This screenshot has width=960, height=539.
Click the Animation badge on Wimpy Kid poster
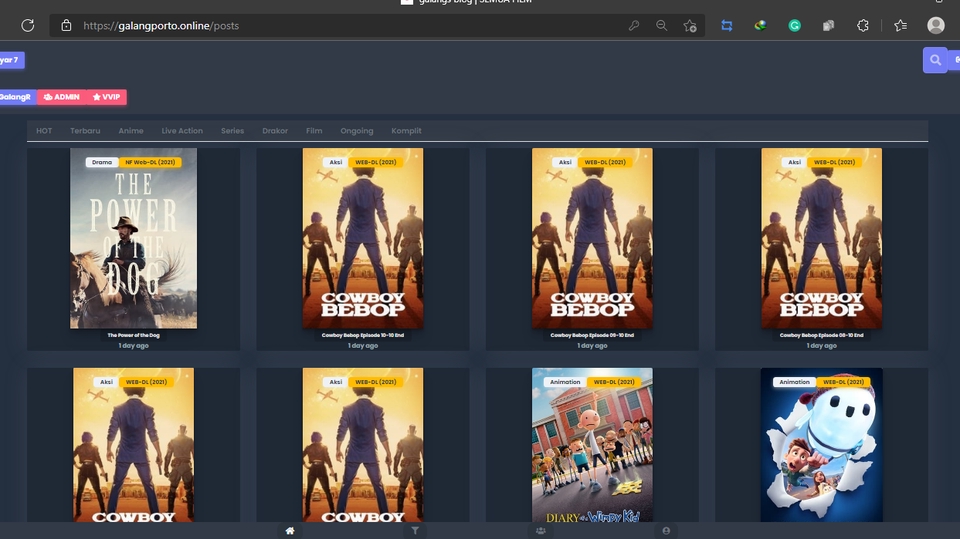564,382
